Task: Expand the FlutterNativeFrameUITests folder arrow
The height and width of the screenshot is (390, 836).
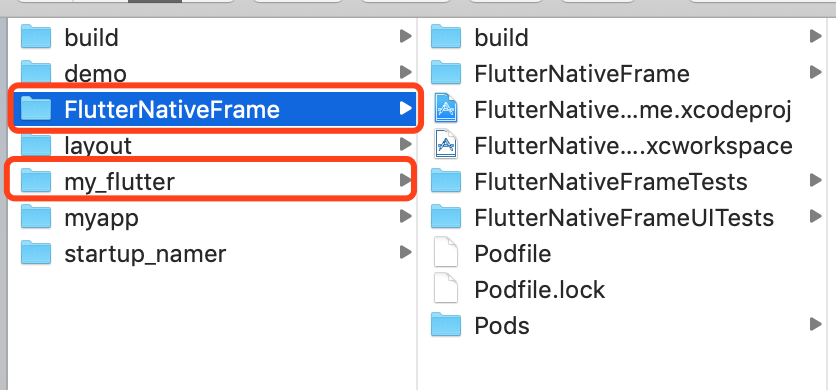Action: pyautogui.click(x=815, y=217)
